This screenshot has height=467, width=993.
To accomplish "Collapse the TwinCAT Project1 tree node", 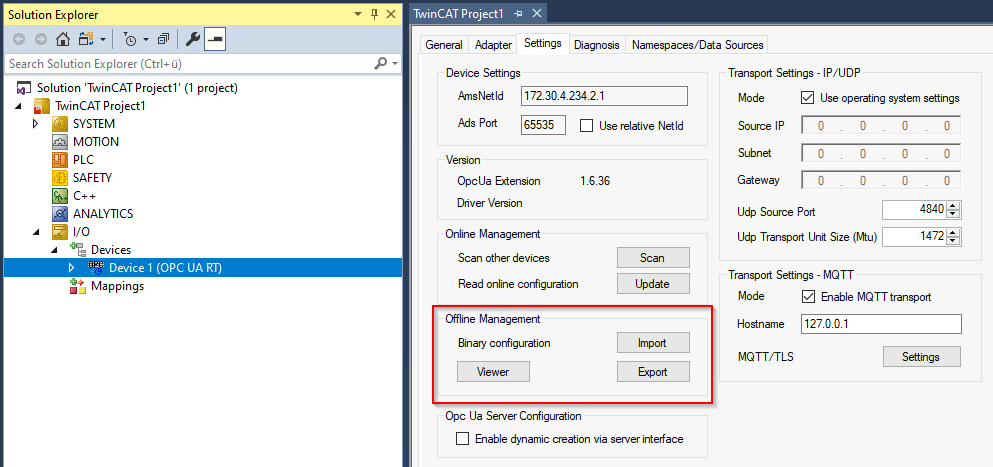I will click(x=18, y=106).
